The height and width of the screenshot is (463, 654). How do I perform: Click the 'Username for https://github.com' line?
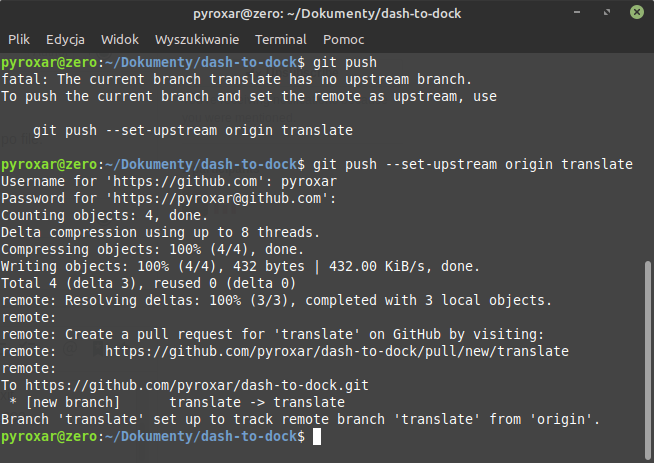169,181
